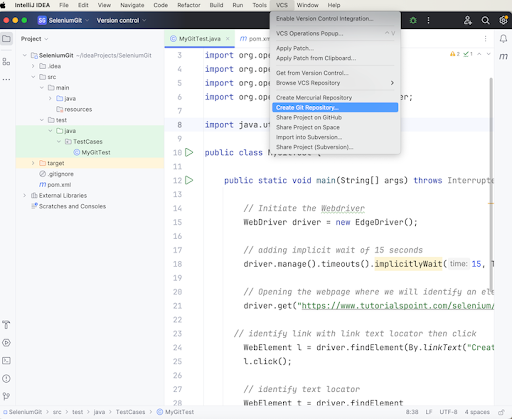Expand the .idea folder

(x=33, y=66)
